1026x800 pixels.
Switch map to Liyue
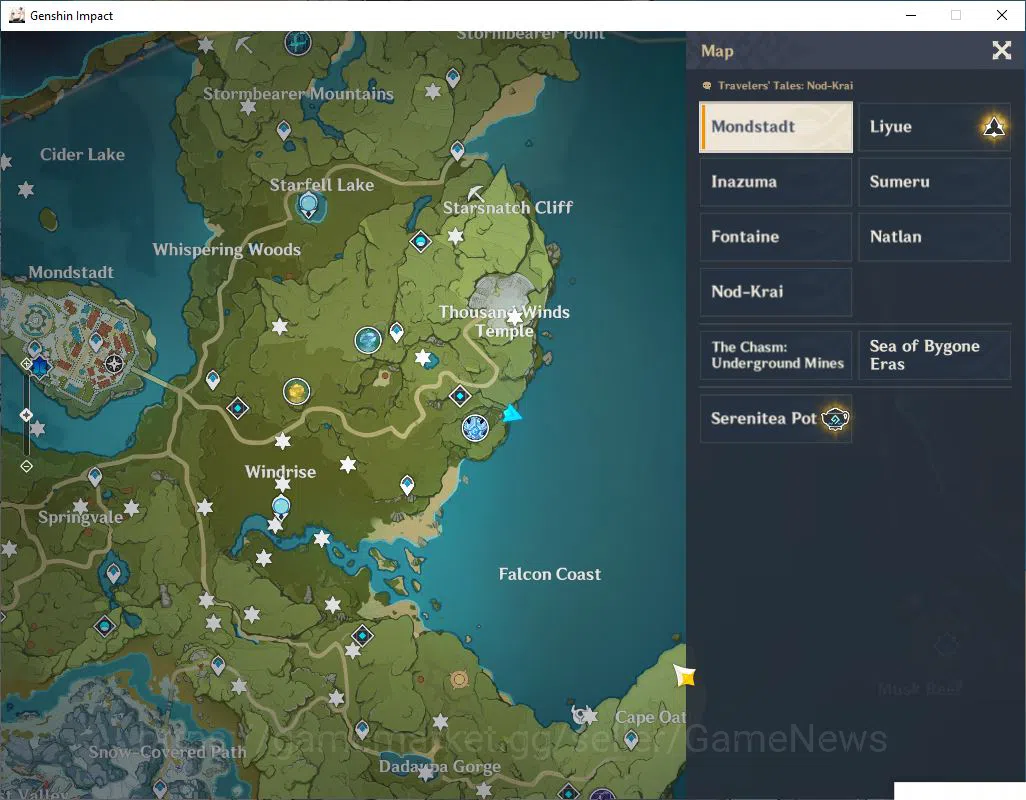pos(934,127)
